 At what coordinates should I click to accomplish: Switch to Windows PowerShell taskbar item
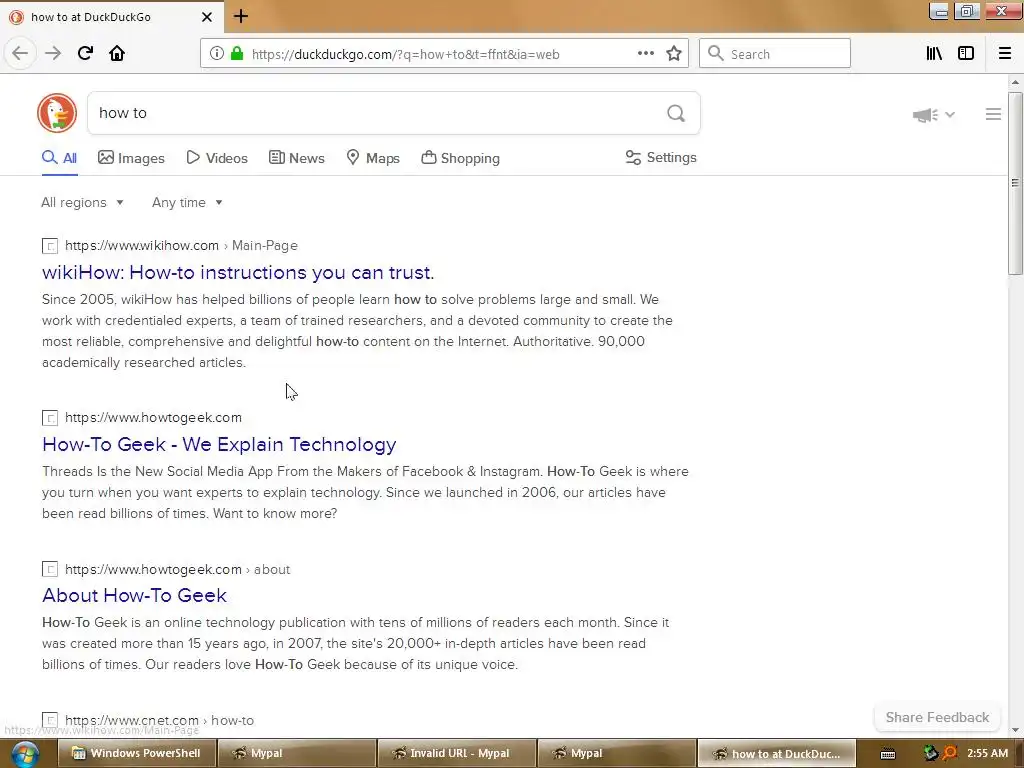pyautogui.click(x=136, y=754)
